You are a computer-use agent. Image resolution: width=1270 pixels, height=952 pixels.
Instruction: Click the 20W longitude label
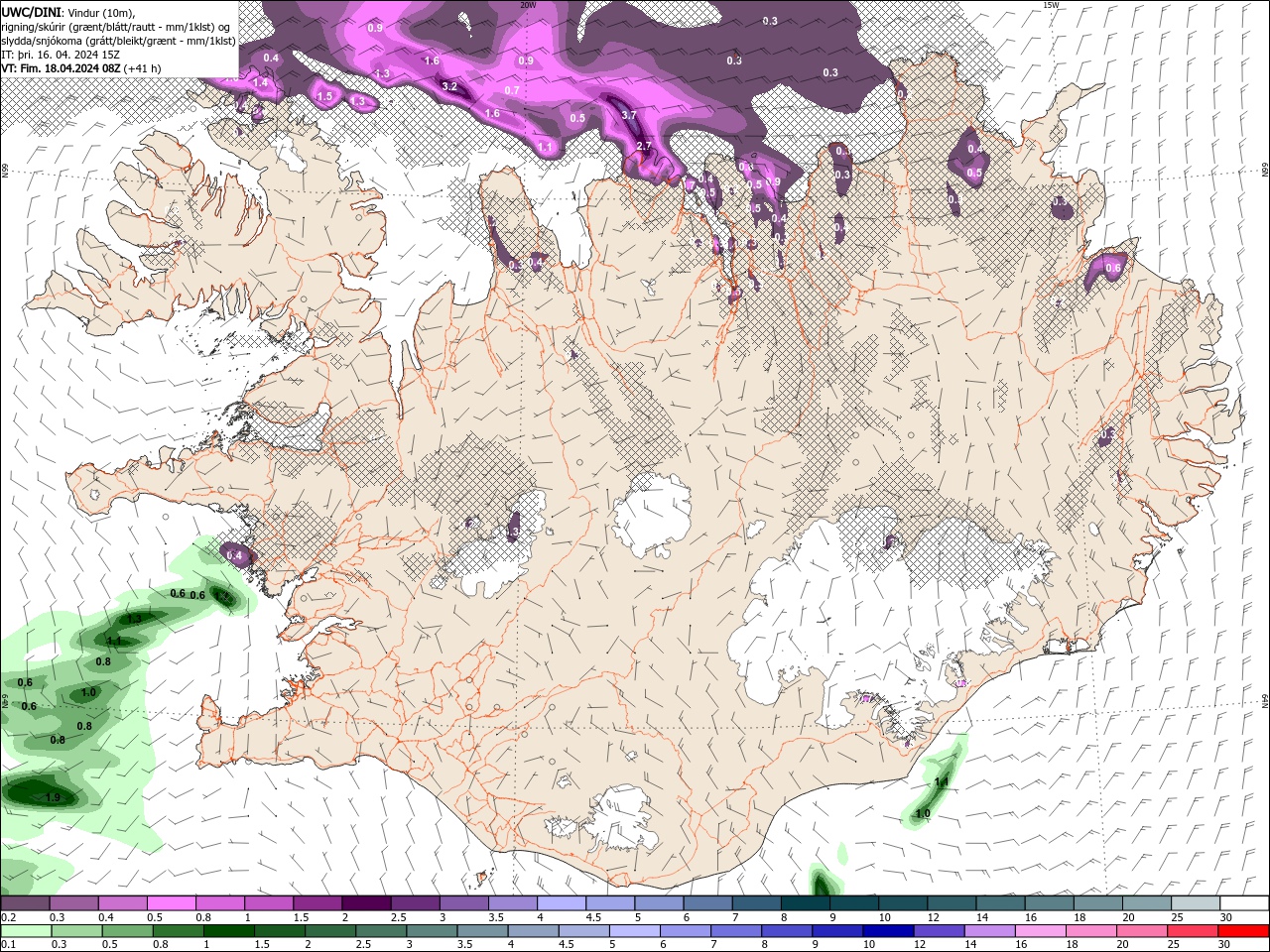point(528,5)
